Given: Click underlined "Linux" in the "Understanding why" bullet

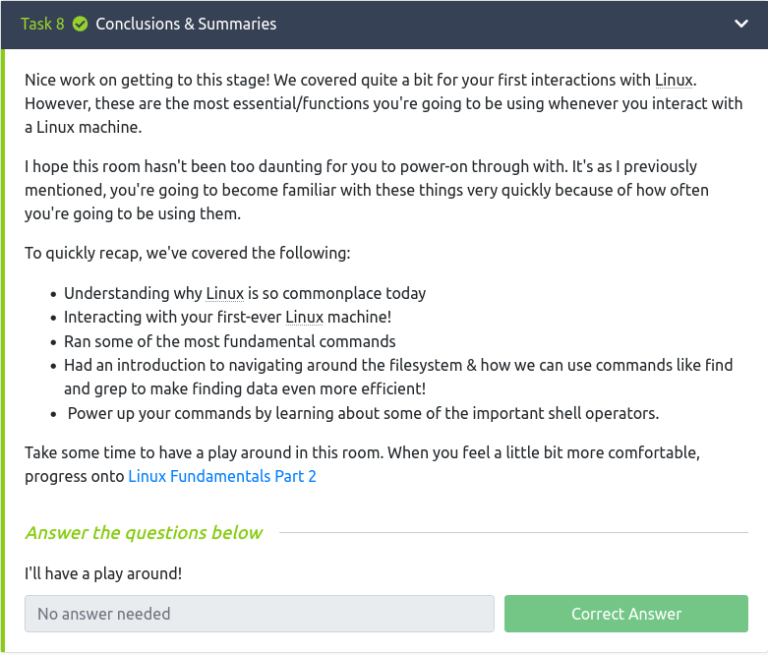Looking at the screenshot, I should coord(225,293).
